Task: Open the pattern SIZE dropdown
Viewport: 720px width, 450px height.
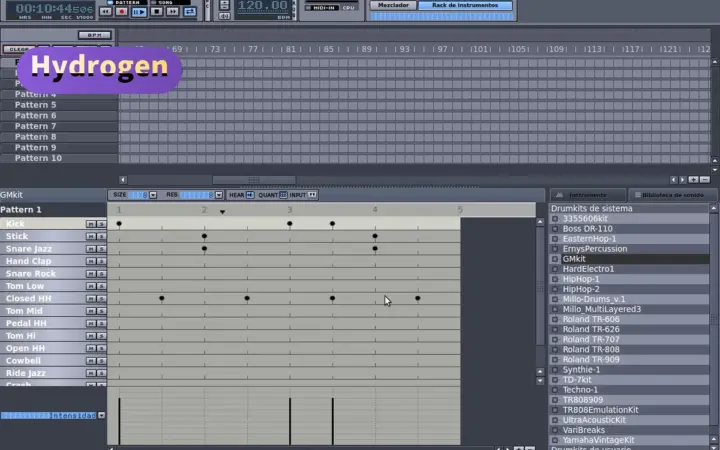Action: pyautogui.click(x=153, y=195)
